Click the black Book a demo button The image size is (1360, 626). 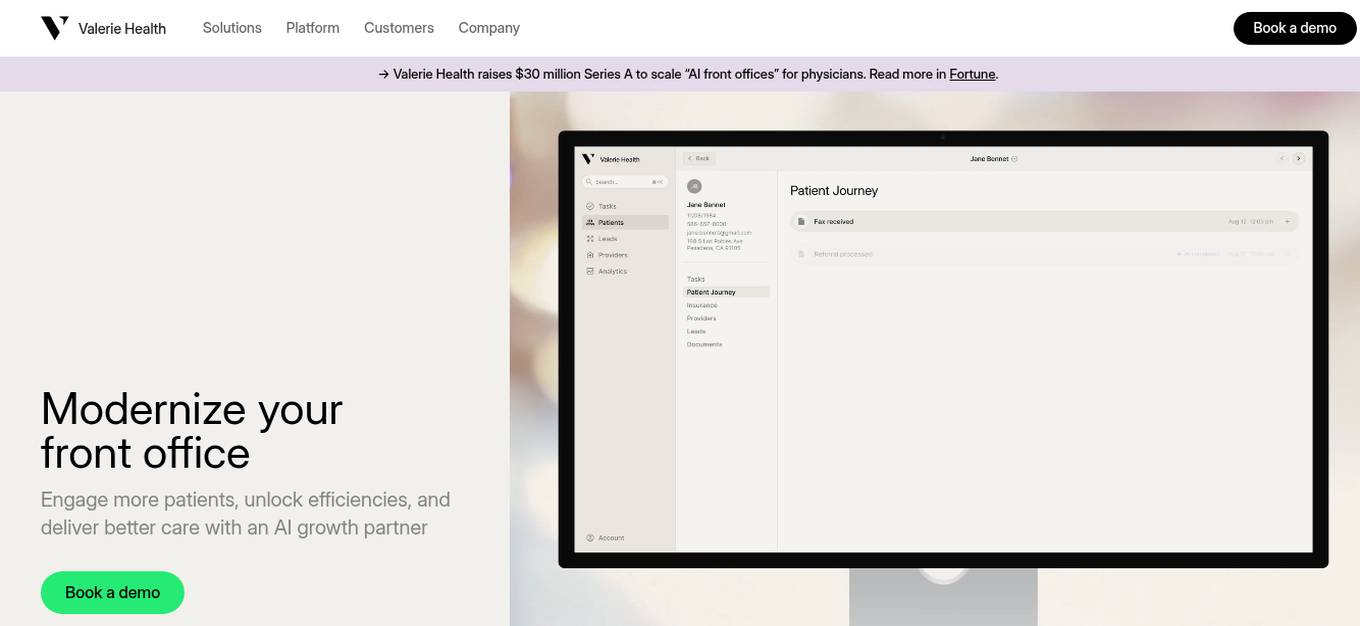point(1294,28)
